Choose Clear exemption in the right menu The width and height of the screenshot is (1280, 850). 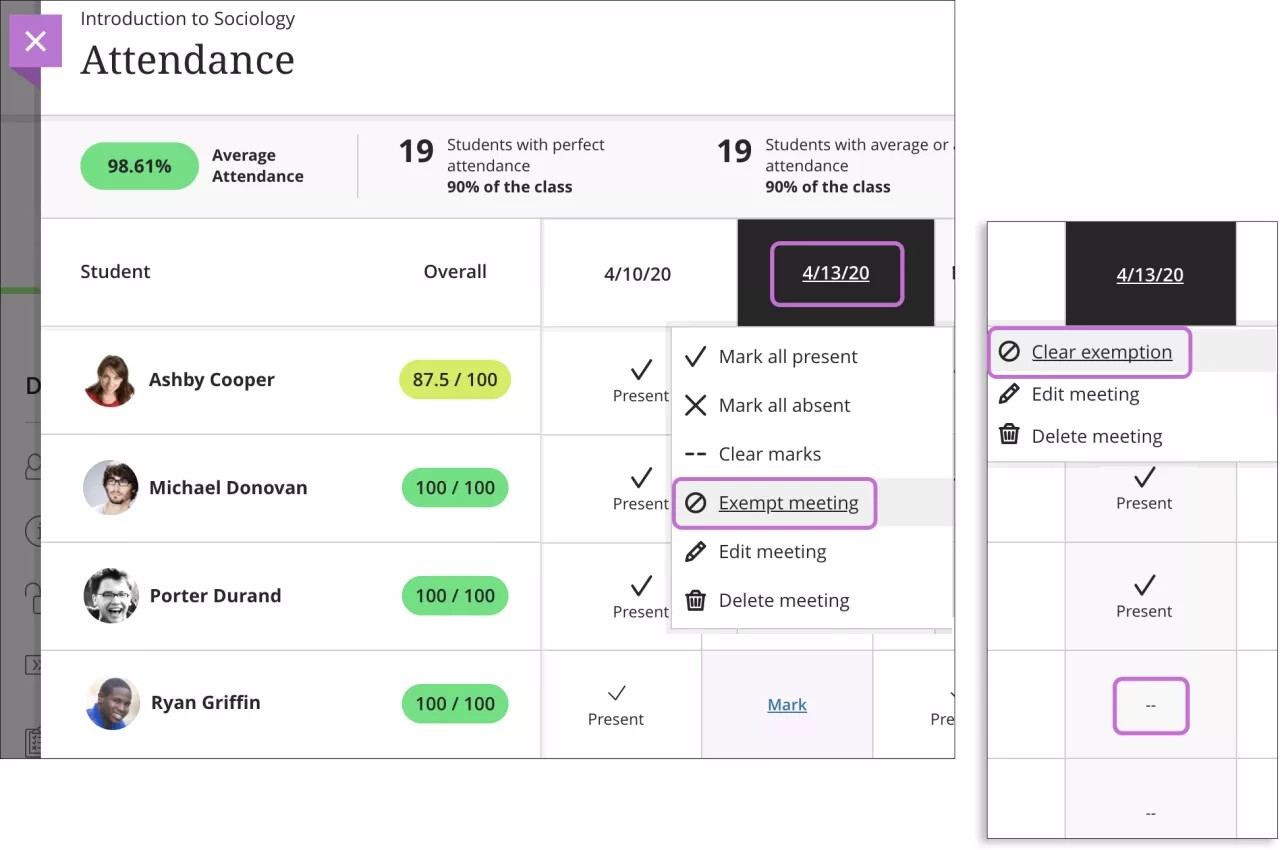[x=1101, y=352]
